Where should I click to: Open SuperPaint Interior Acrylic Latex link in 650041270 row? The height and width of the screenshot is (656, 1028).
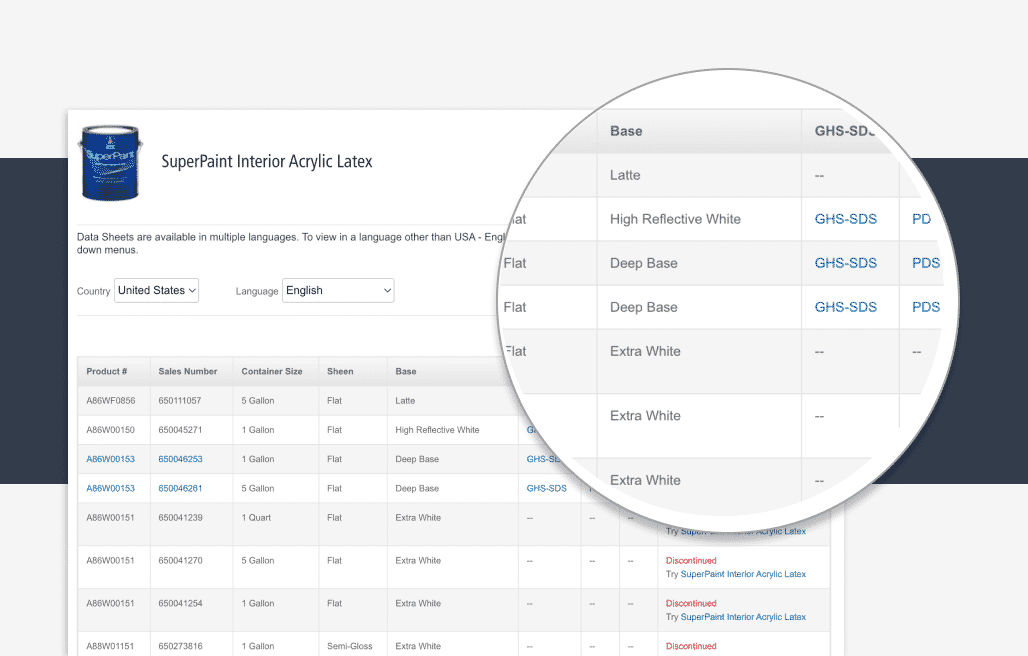743,574
